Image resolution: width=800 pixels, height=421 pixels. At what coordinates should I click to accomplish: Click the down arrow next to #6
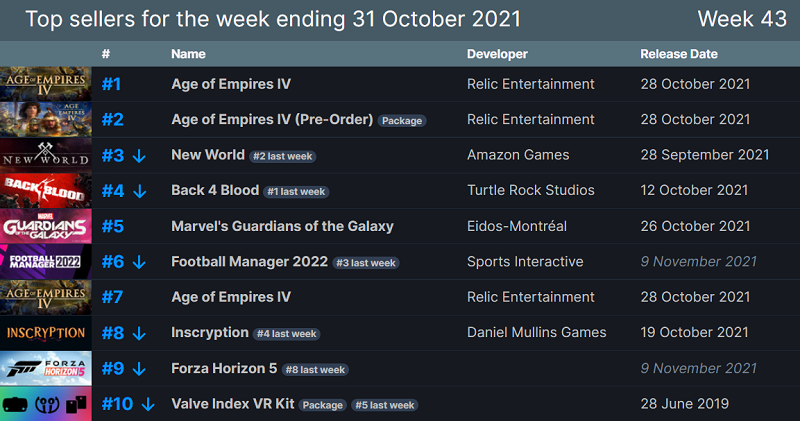[x=139, y=262]
